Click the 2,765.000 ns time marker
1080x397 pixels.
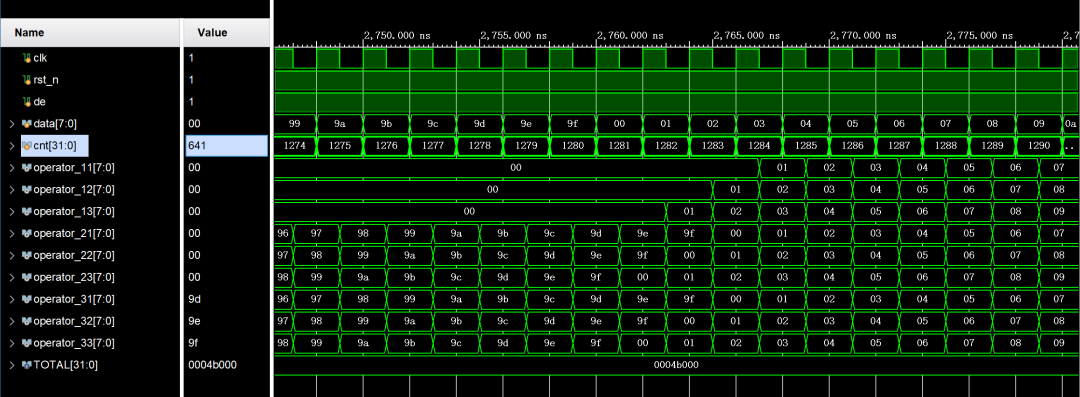747,35
